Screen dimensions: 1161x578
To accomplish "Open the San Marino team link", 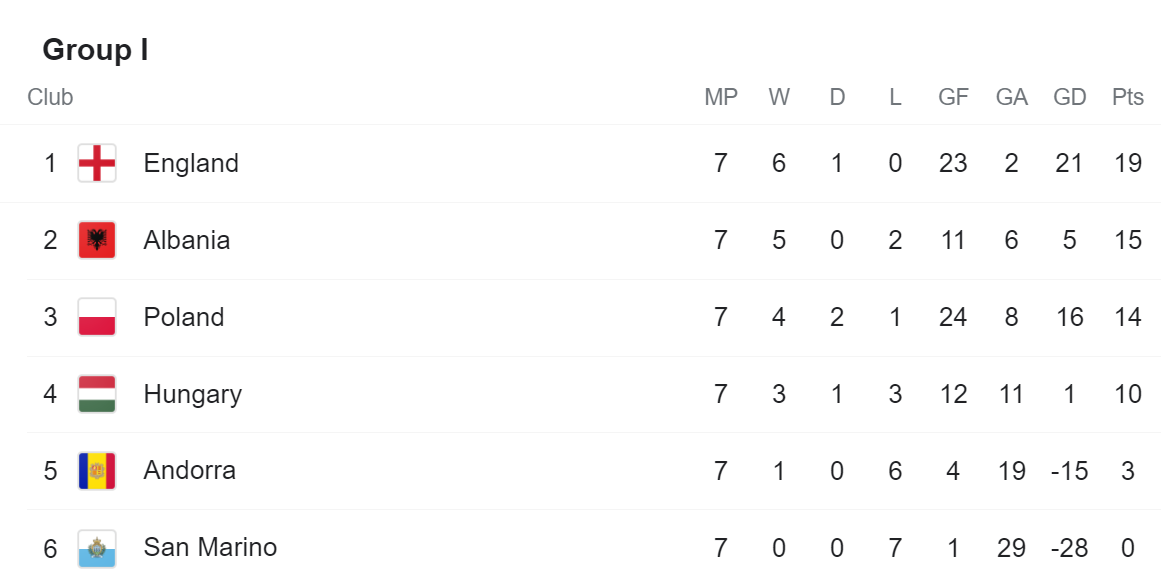I will pos(210,548).
